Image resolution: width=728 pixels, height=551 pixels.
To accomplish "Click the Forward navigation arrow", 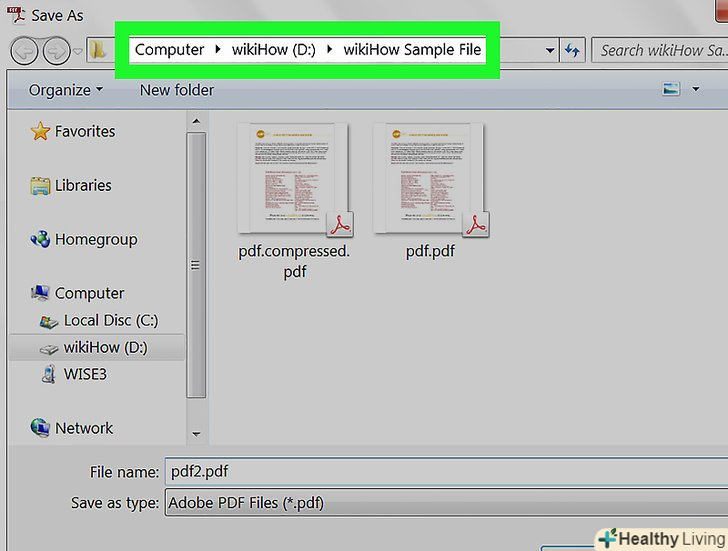I will (x=57, y=51).
